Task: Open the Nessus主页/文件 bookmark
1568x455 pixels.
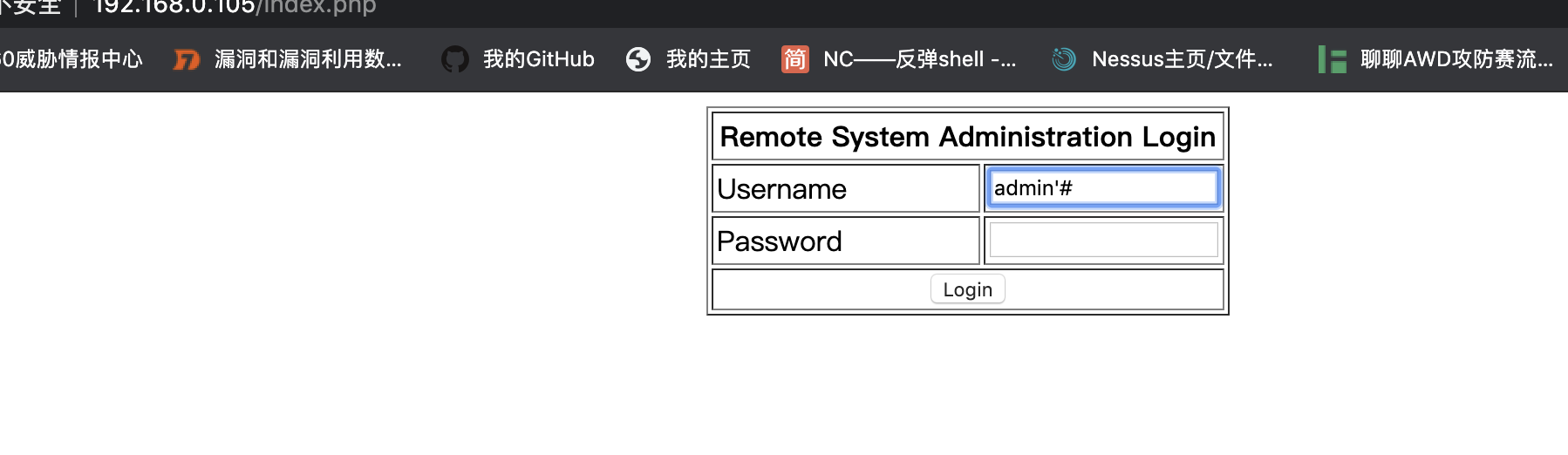Action: click(x=1182, y=59)
